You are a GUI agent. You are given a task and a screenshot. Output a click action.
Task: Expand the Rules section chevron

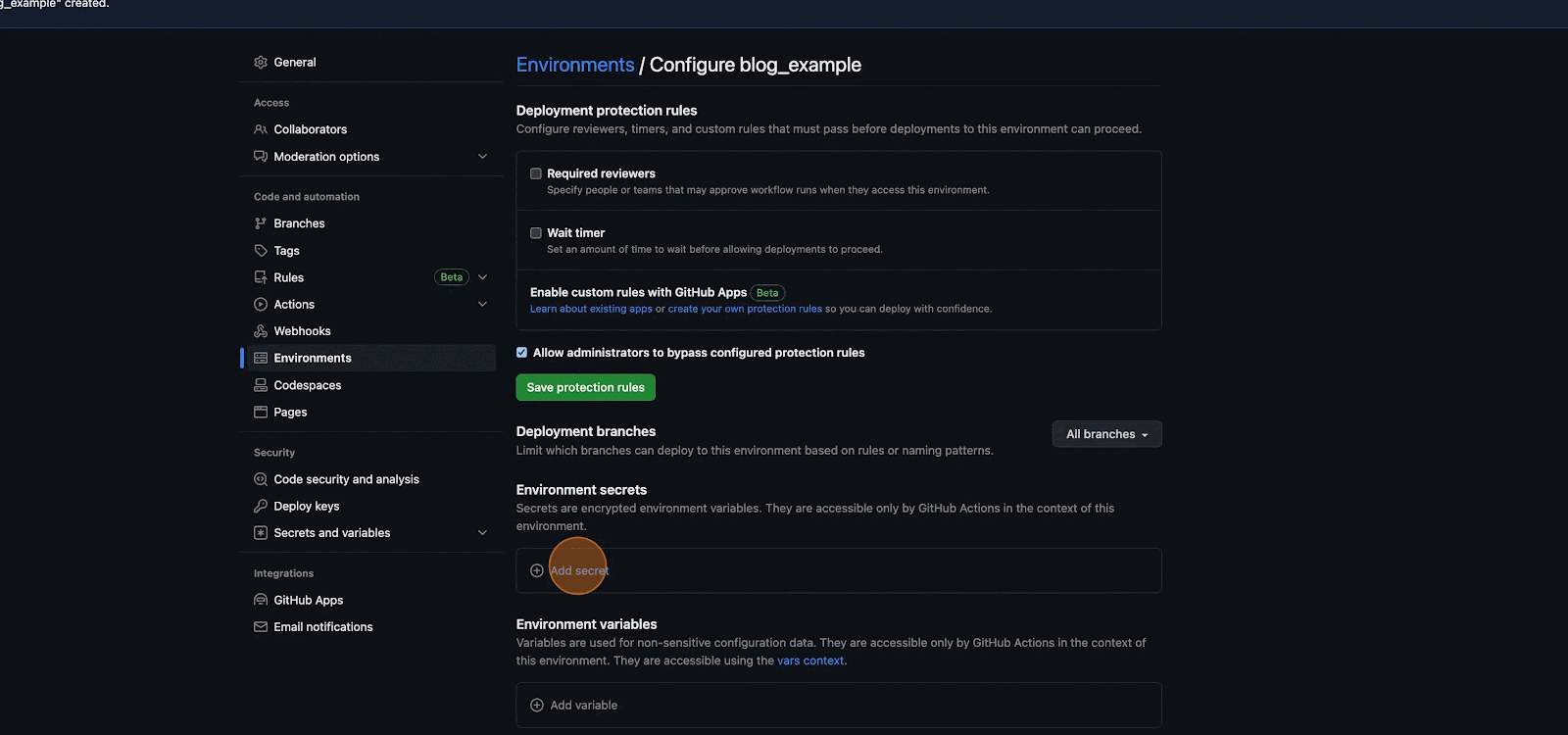[x=482, y=277]
